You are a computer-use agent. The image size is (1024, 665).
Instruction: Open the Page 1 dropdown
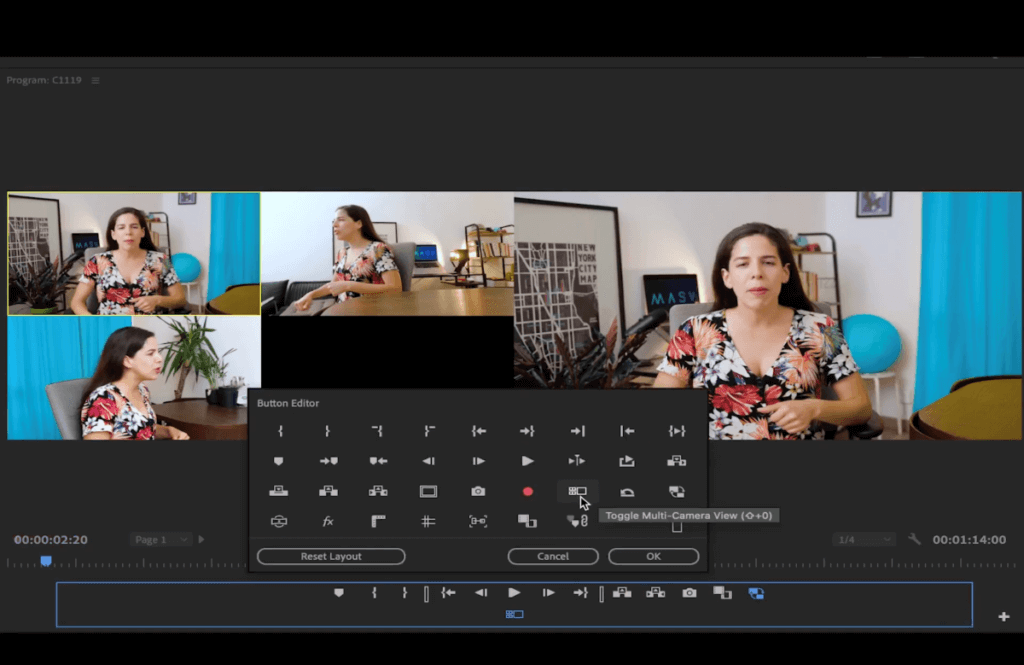[160, 540]
